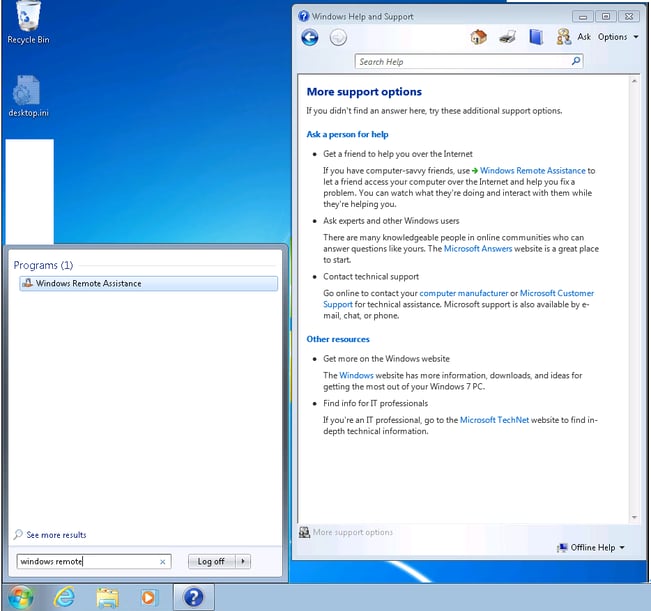Click the Programs (1) results header
The height and width of the screenshot is (611, 651).
[x=43, y=265]
